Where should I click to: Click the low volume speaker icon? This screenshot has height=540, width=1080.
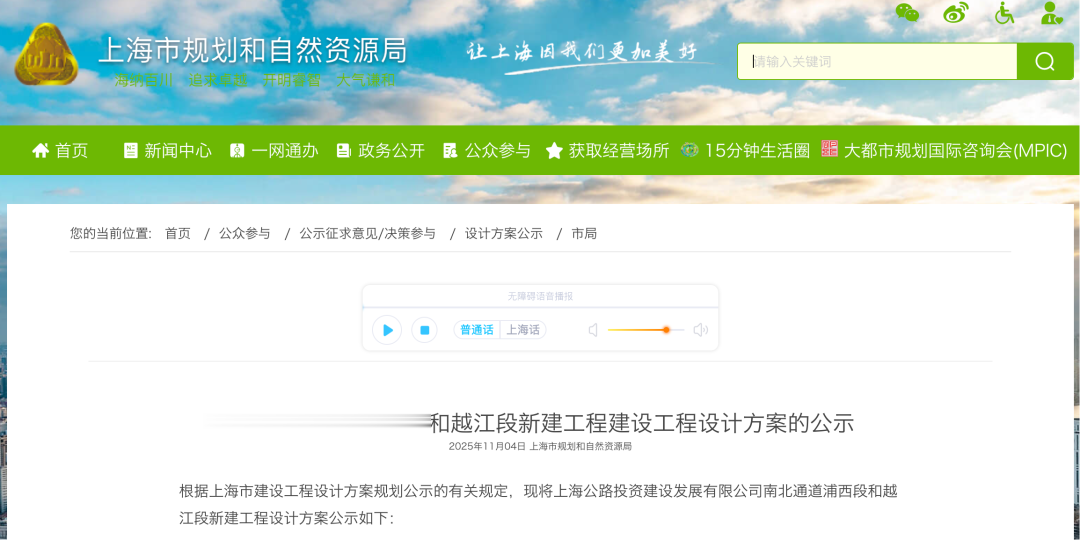click(x=593, y=330)
